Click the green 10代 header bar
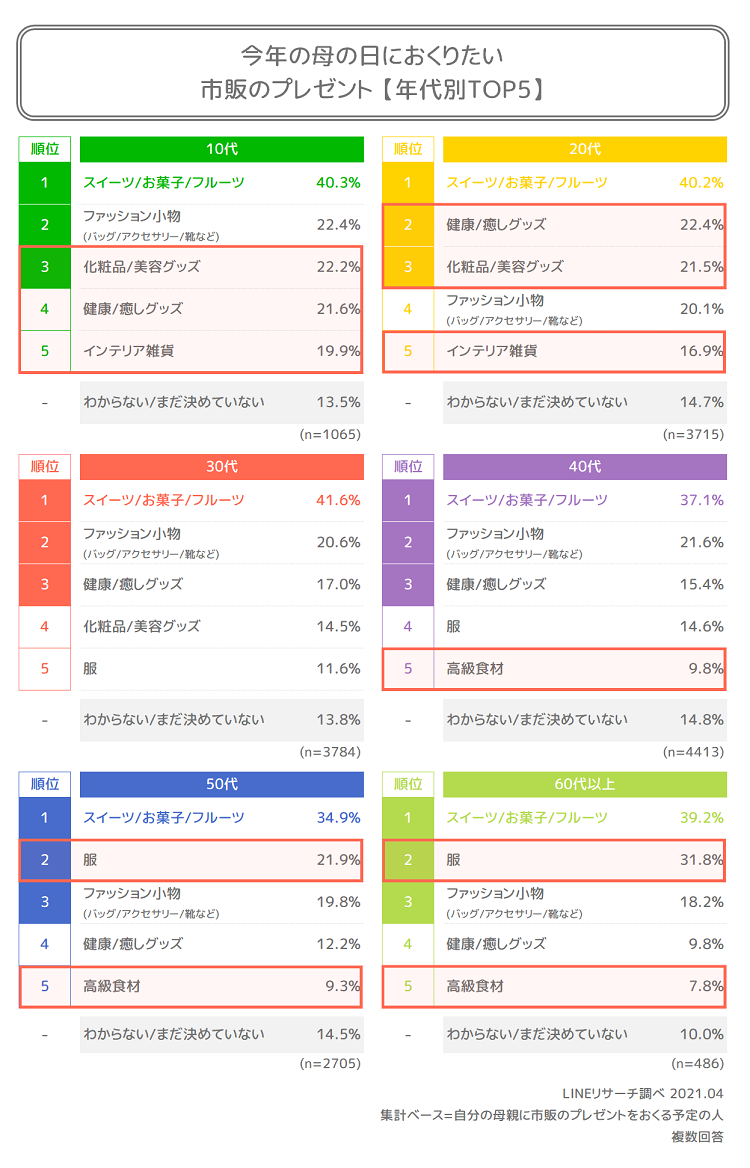 (221, 149)
